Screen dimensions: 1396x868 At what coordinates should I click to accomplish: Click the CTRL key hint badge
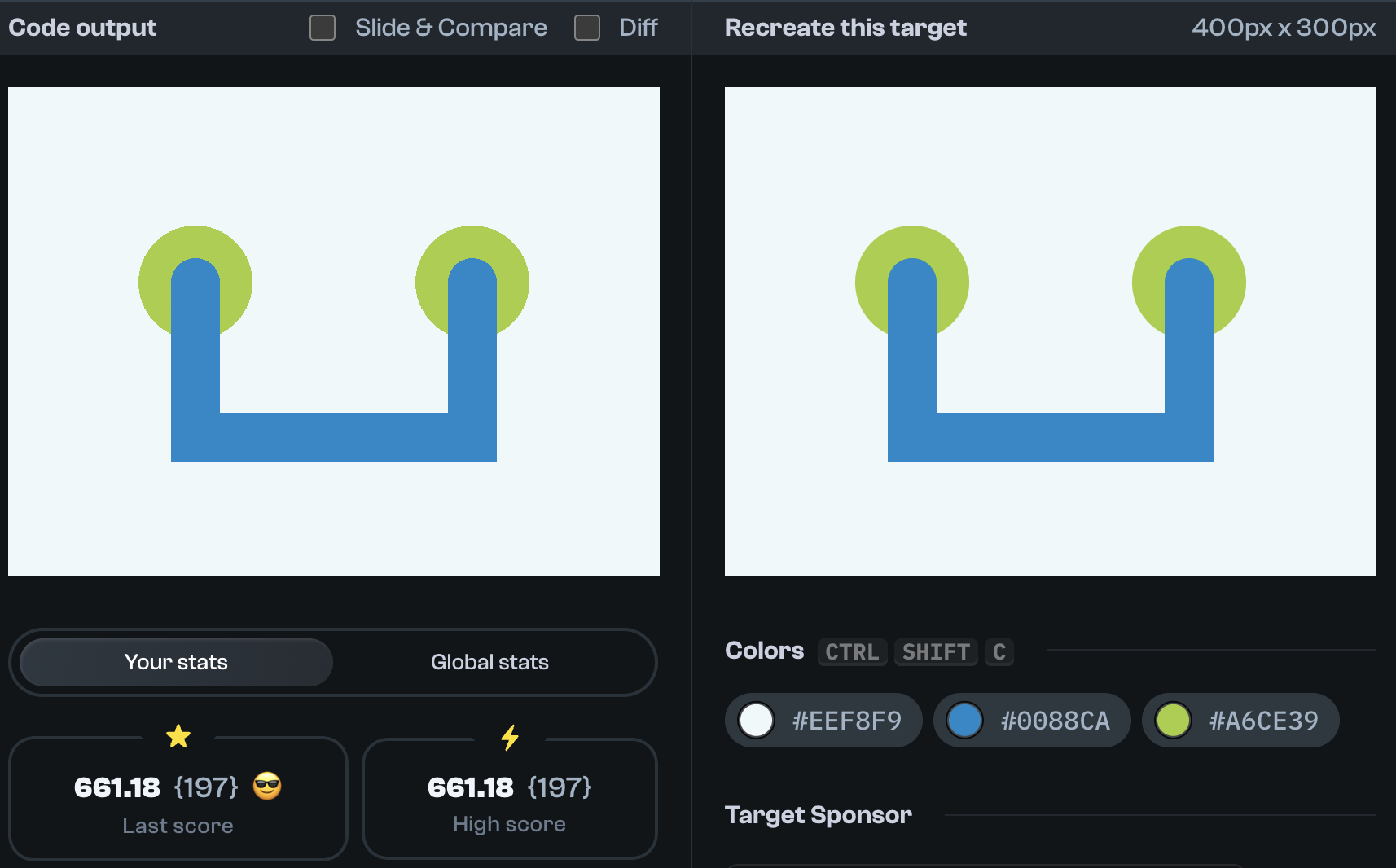point(852,652)
